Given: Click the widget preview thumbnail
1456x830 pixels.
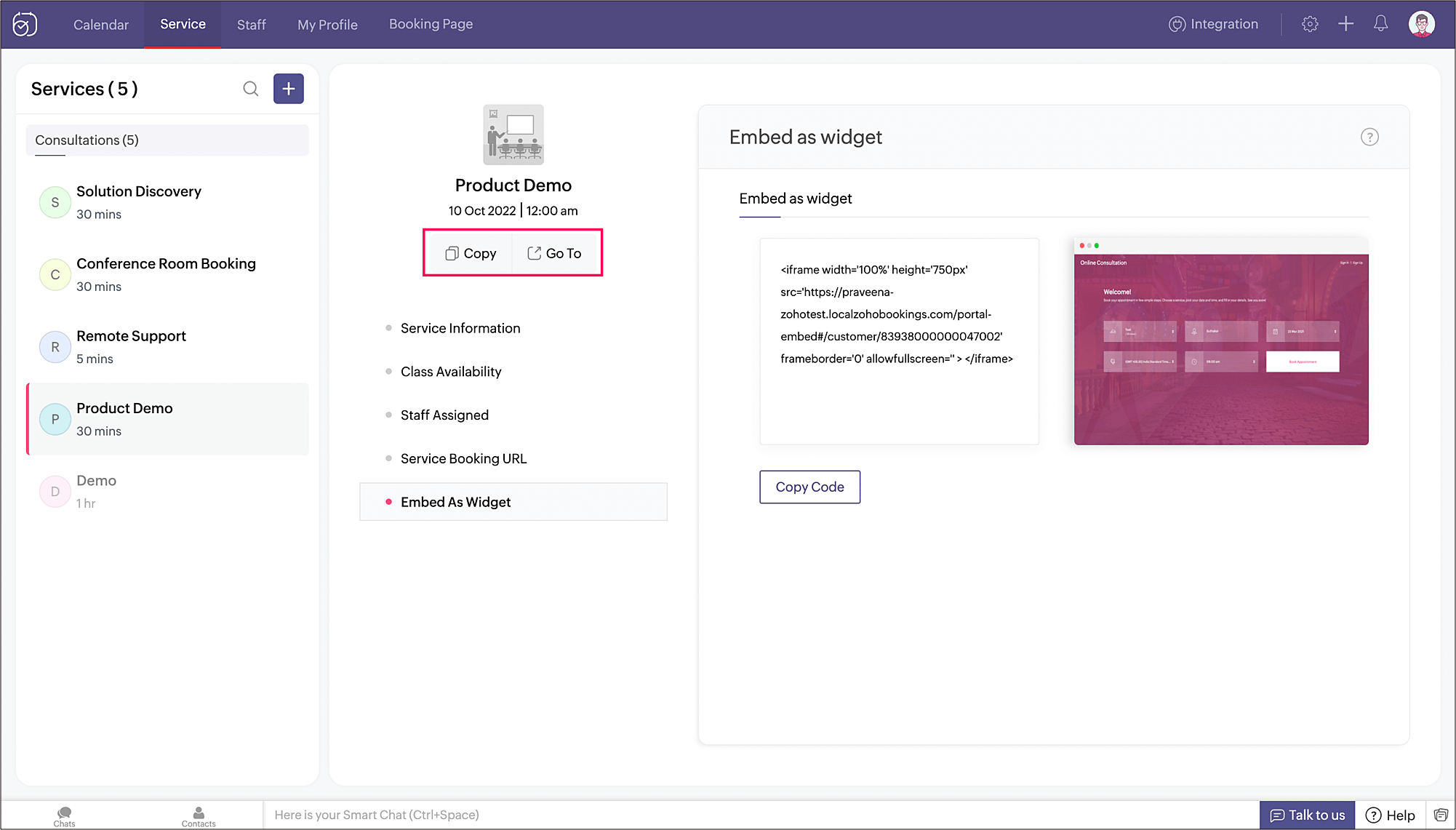Looking at the screenshot, I should (1221, 340).
